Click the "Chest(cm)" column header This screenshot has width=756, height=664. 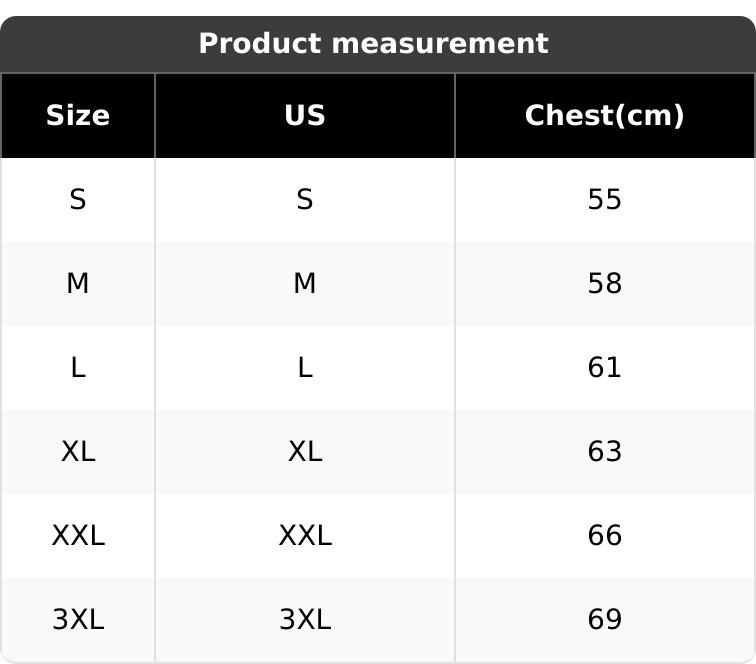[604, 116]
